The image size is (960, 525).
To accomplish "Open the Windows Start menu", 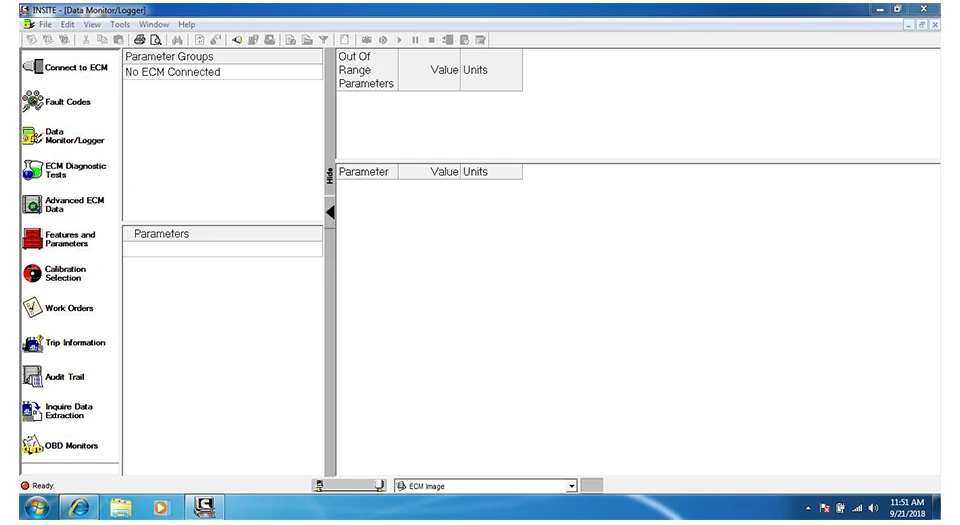I will click(x=37, y=507).
